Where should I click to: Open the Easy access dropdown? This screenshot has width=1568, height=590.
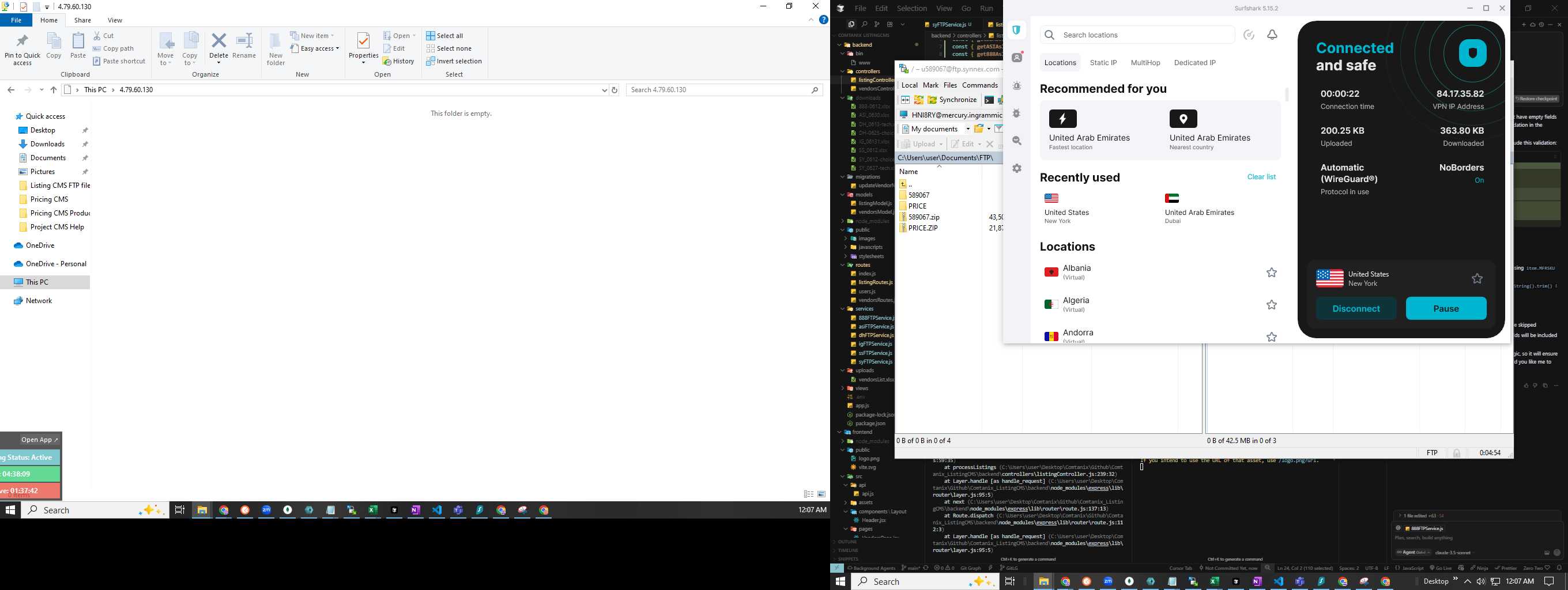tap(315, 48)
